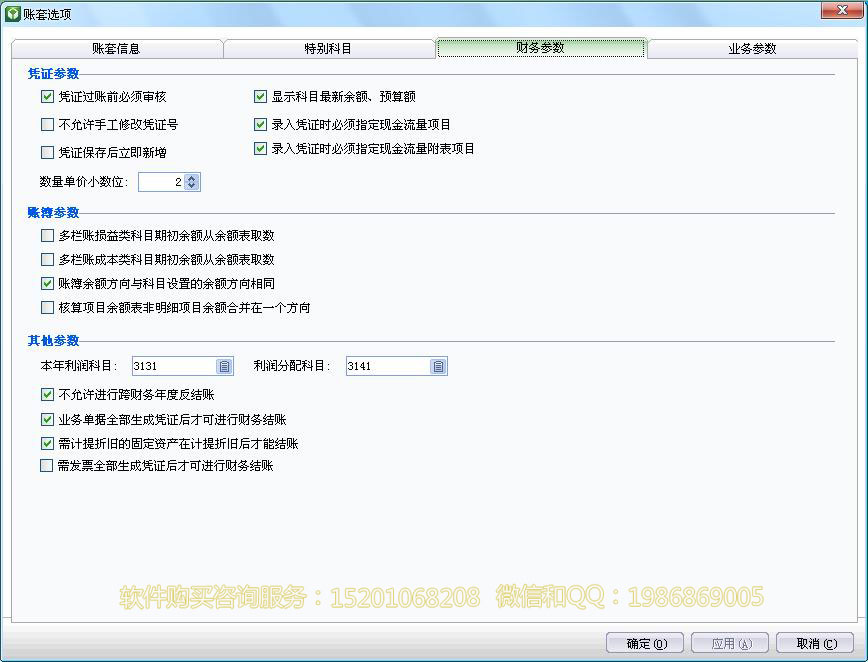
Task: Enable 凭证保存后立即新增
Action: (x=47, y=152)
